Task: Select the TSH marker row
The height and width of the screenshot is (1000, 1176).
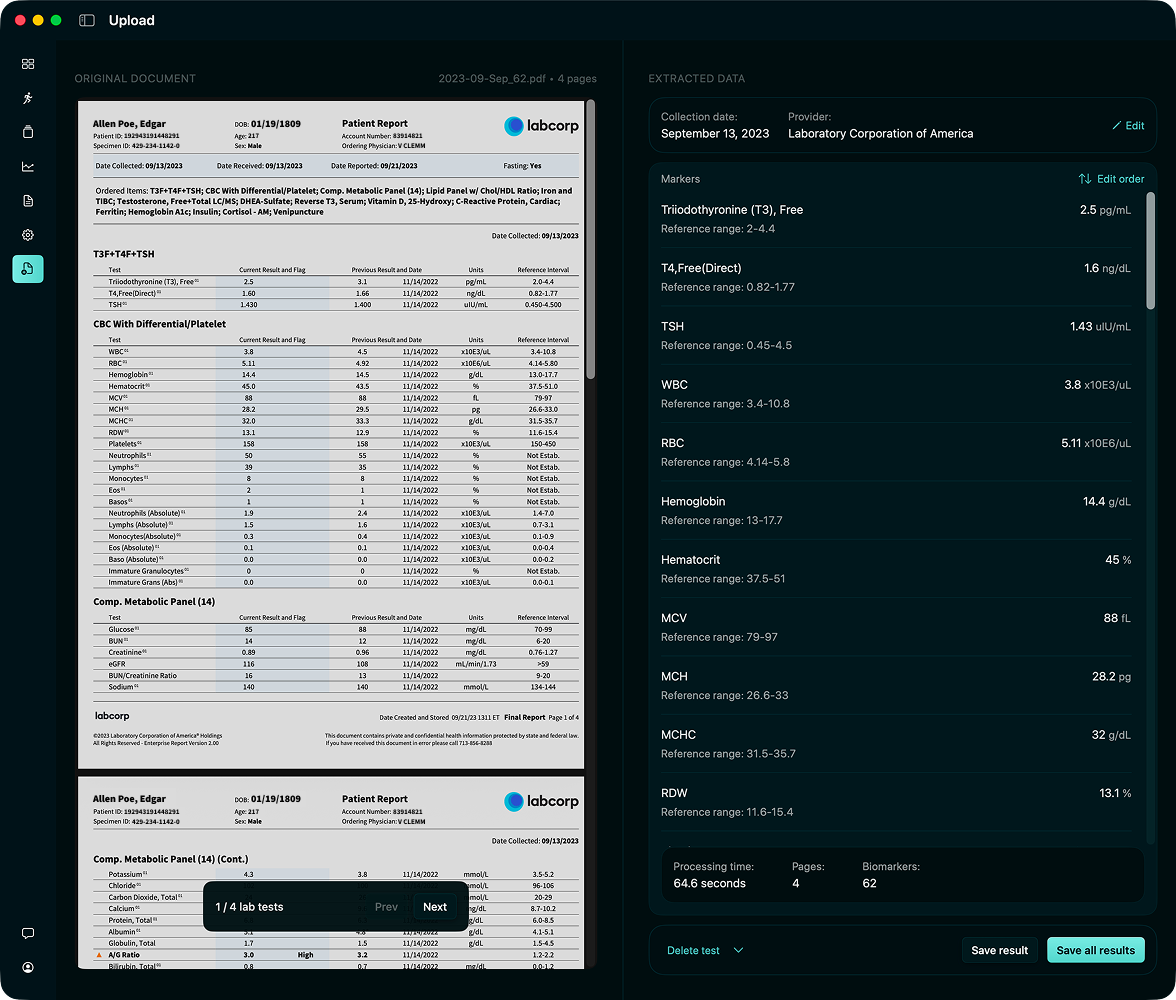Action: [896, 335]
